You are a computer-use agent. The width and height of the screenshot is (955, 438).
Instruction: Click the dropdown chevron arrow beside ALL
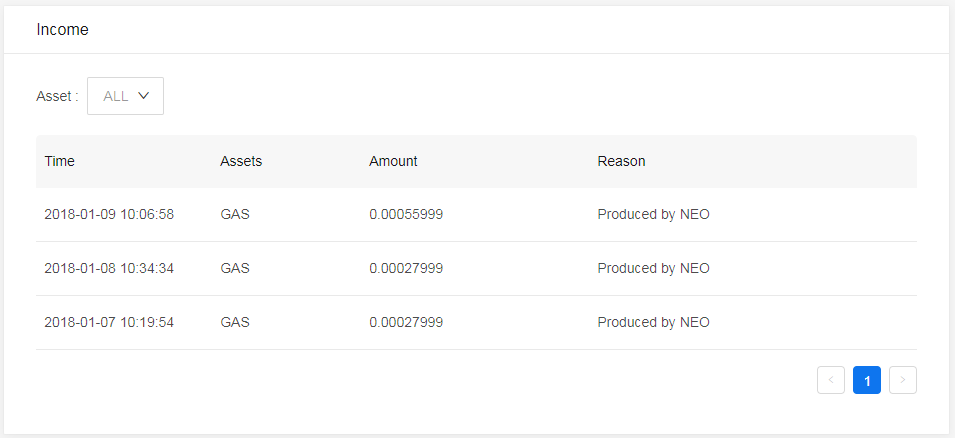144,96
